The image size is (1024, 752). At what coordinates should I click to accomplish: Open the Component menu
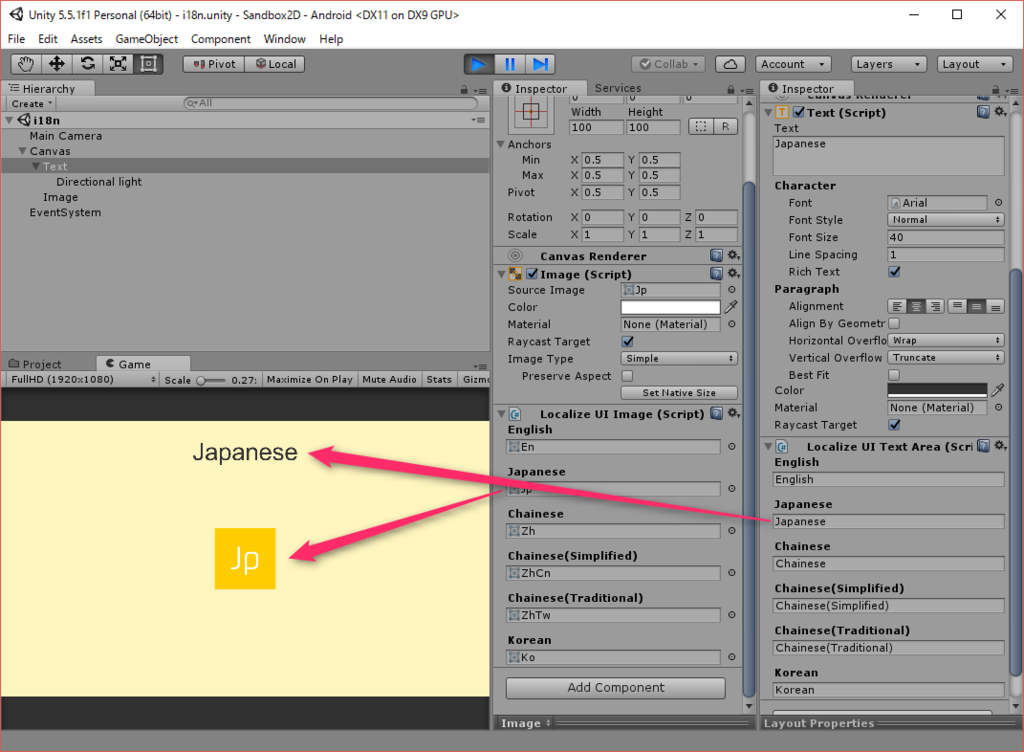pos(221,39)
